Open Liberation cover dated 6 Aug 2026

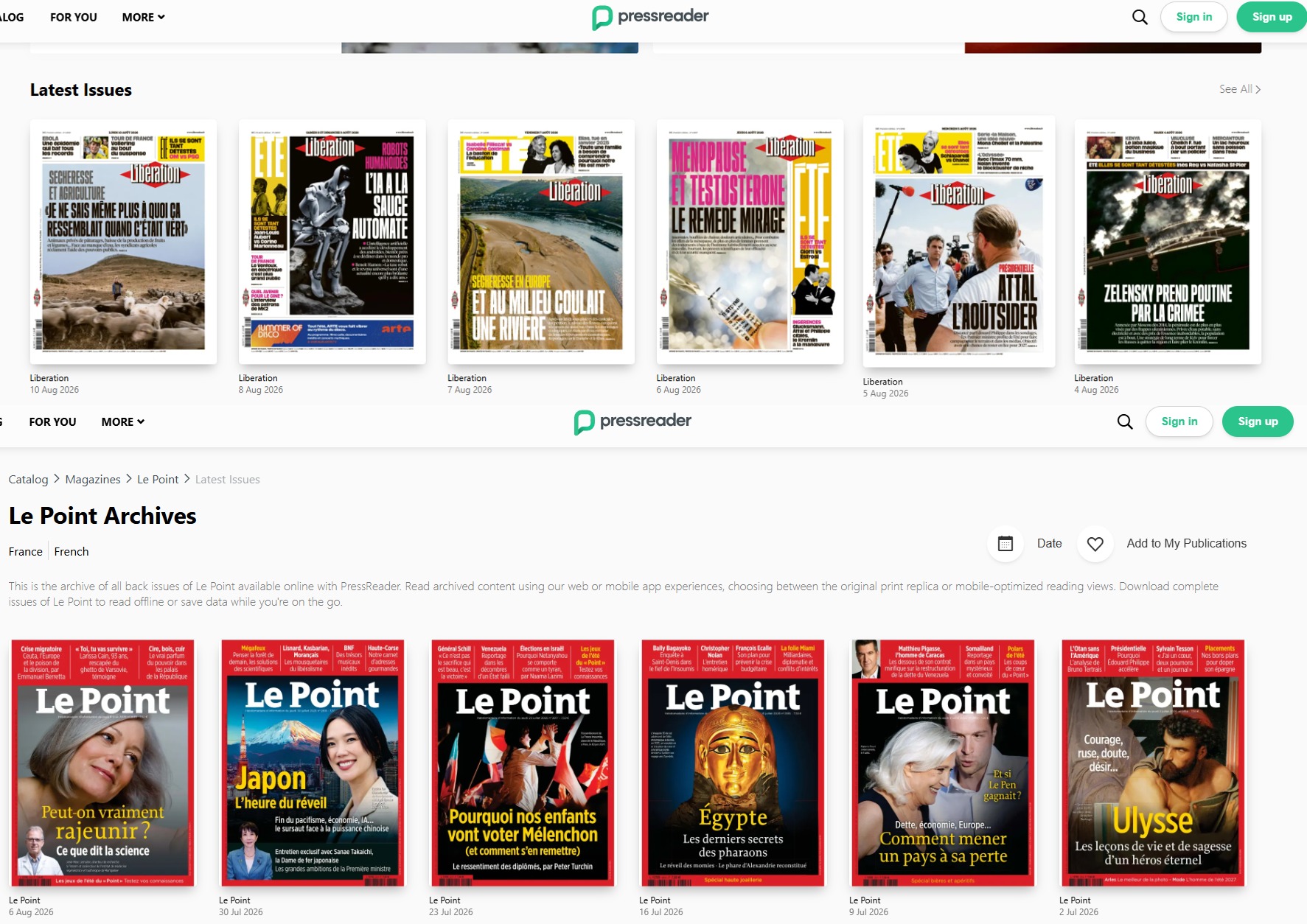click(x=750, y=242)
